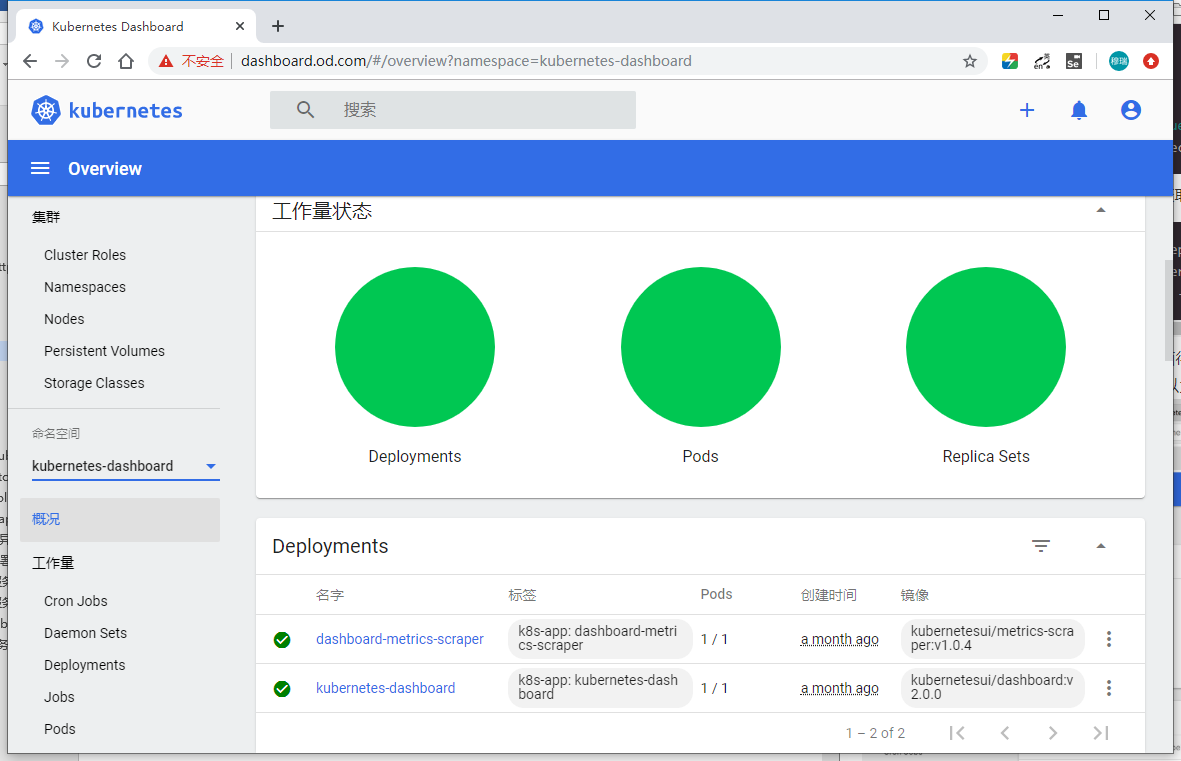
Task: Click the Kubernetes logo icon
Action: (x=46, y=110)
